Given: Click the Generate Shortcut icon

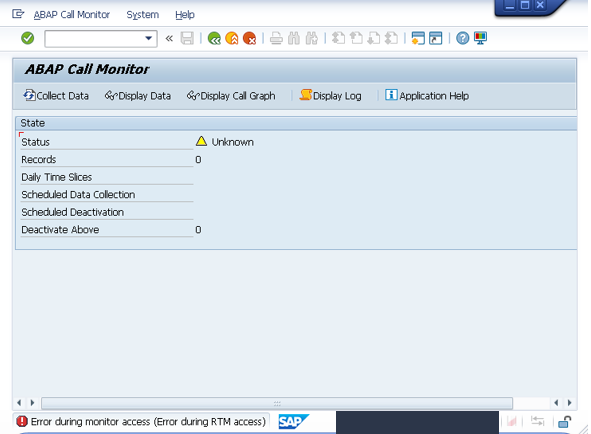Looking at the screenshot, I should (x=436, y=38).
